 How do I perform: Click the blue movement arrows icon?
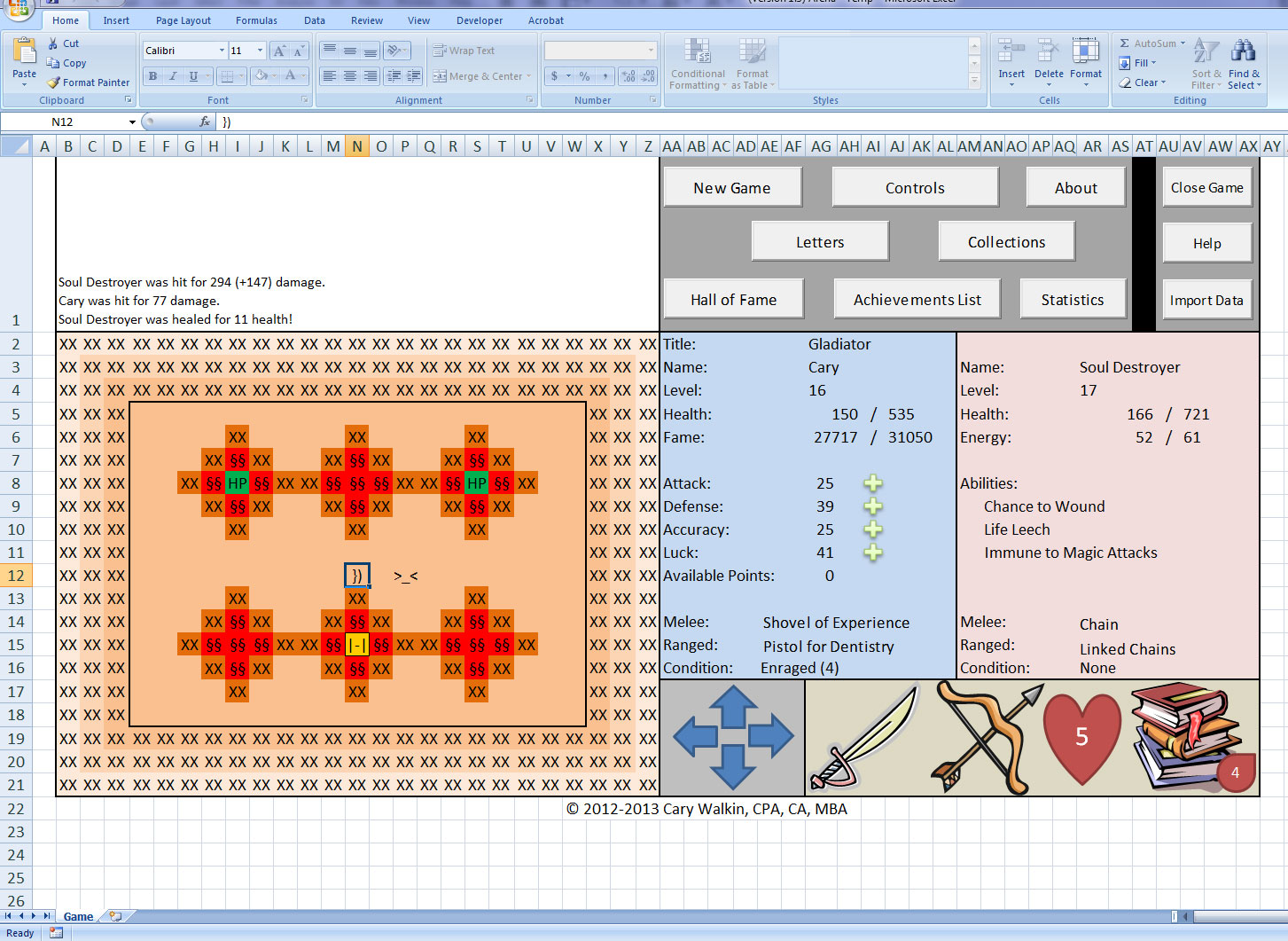pos(733,738)
